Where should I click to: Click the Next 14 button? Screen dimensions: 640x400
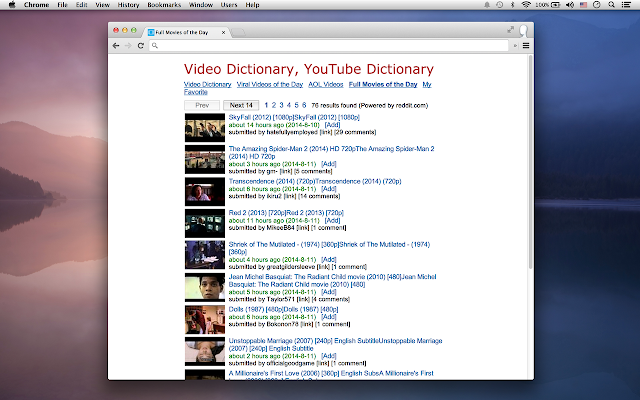[241, 105]
